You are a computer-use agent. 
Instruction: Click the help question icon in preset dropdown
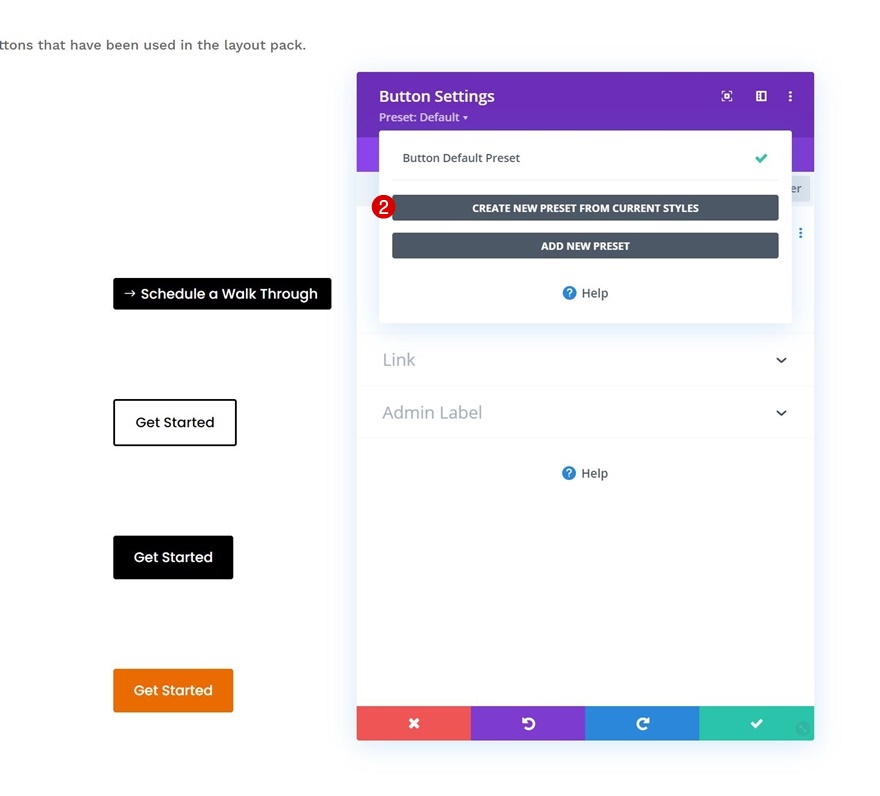point(569,293)
